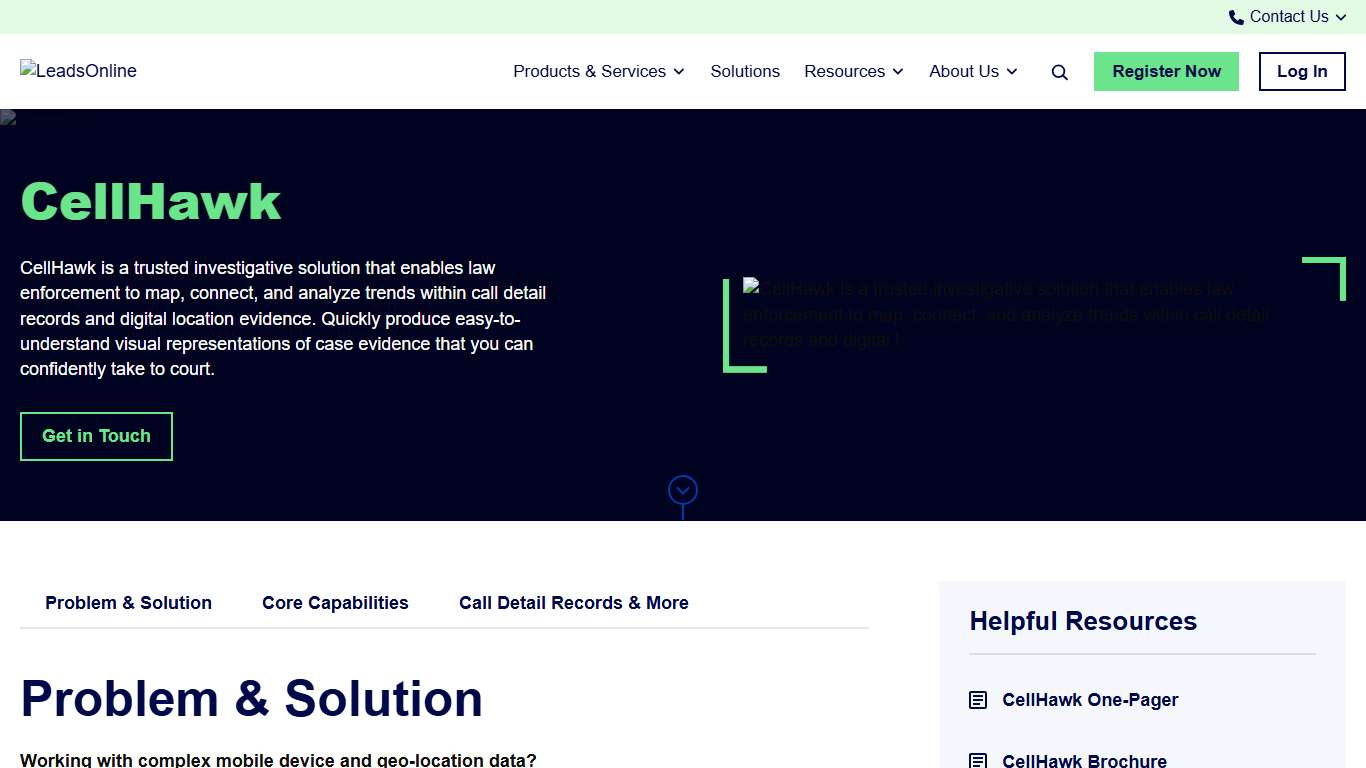Open the Solutions menu item

click(x=745, y=71)
